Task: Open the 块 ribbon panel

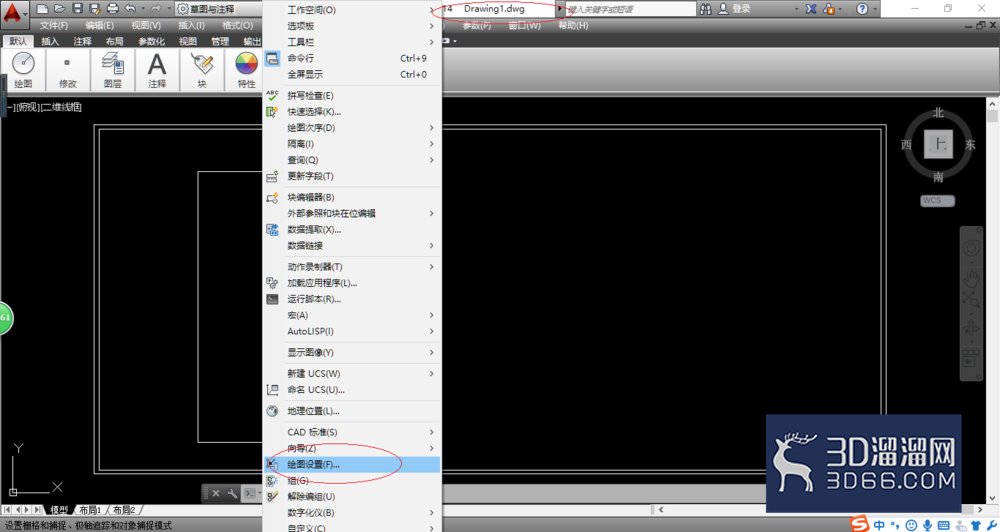Action: 202,70
